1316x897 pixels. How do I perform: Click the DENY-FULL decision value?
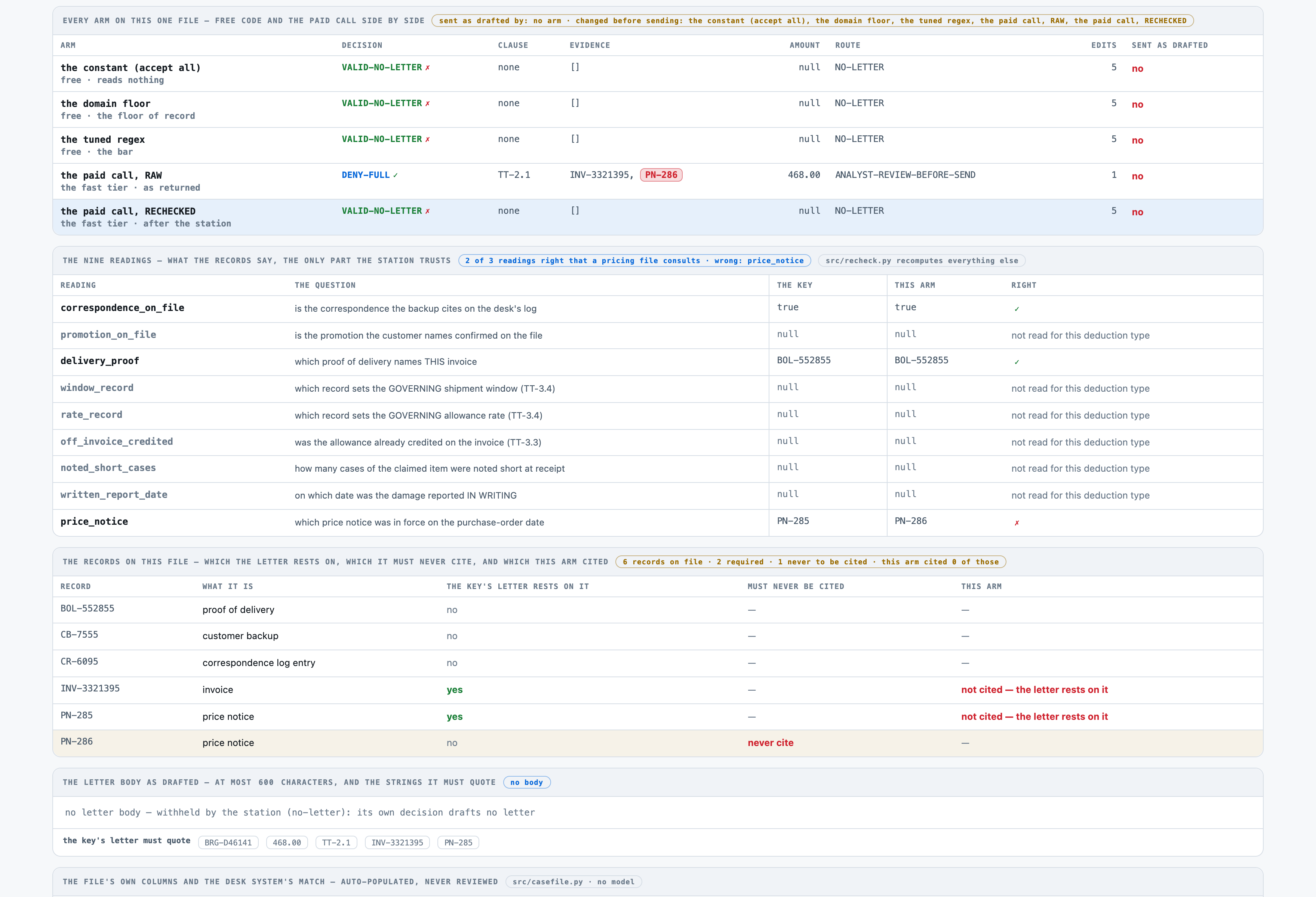tap(365, 175)
